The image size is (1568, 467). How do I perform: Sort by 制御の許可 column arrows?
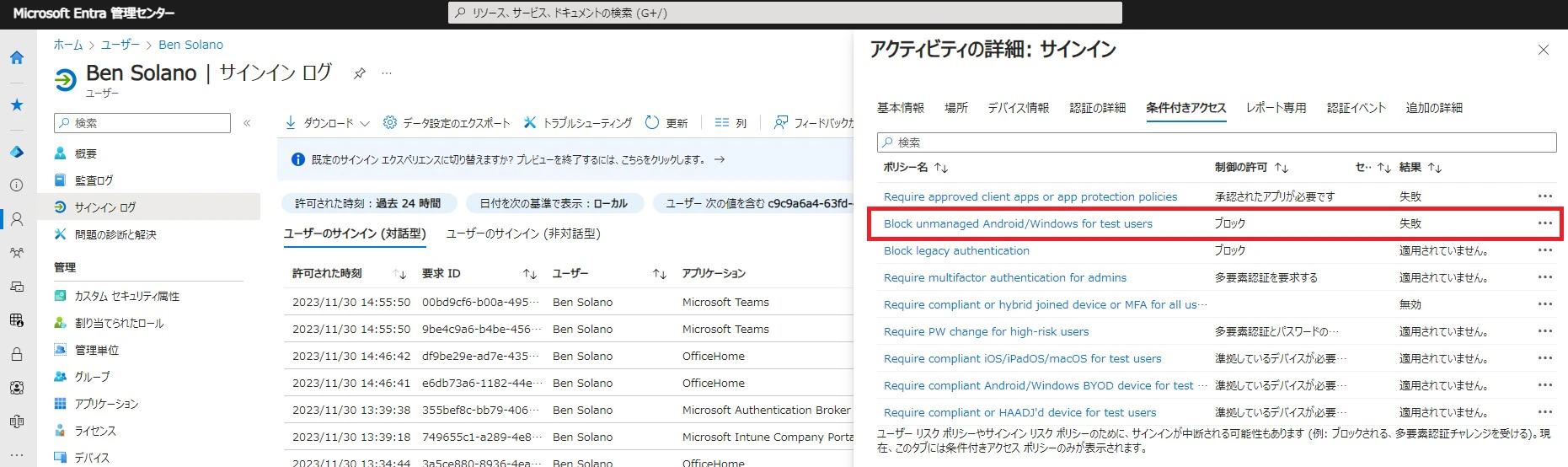pyautogui.click(x=1282, y=168)
